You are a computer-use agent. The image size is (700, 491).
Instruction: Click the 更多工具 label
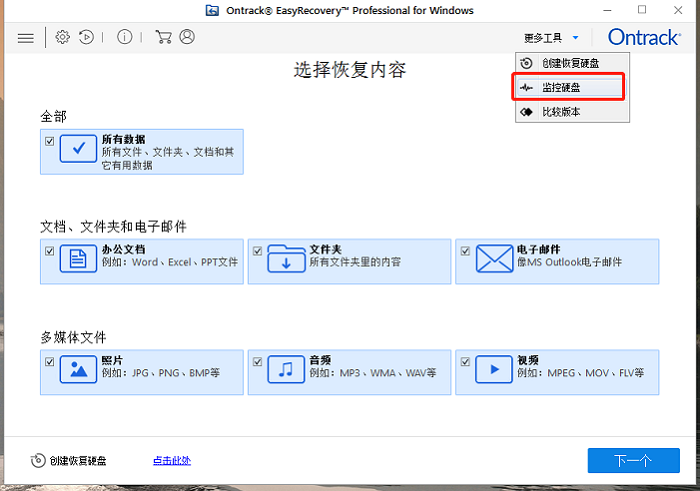(x=543, y=38)
